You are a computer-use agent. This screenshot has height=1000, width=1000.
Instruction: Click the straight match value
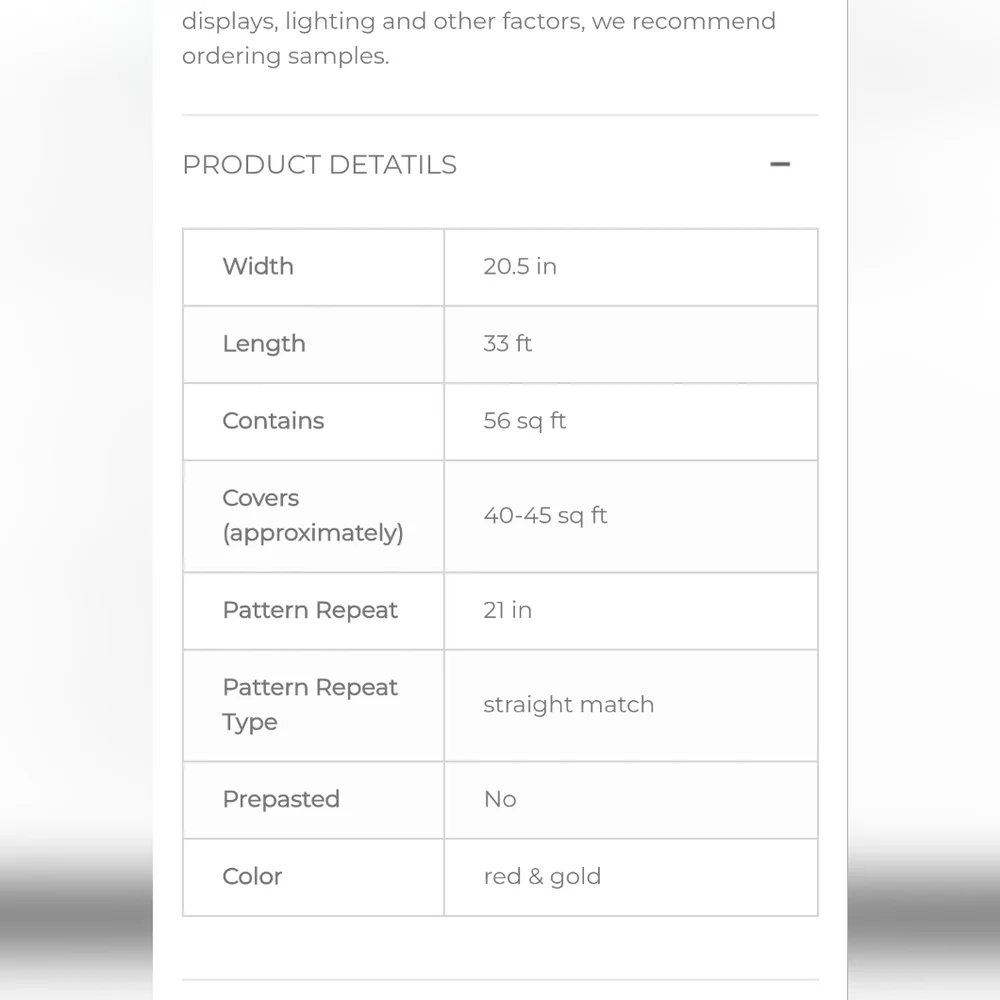(568, 705)
